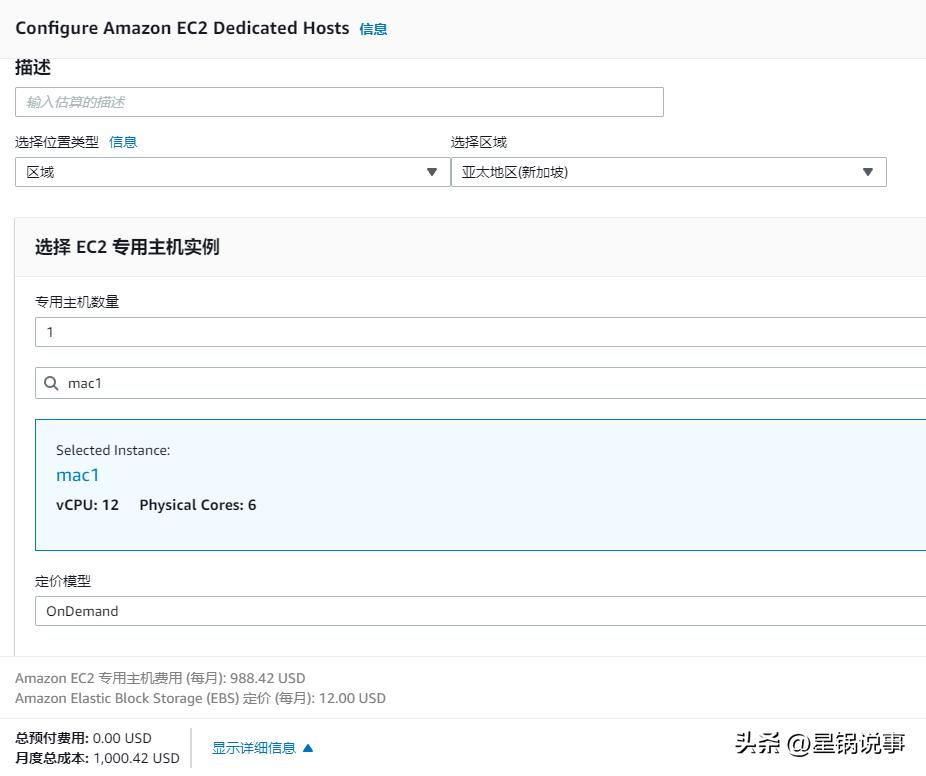The height and width of the screenshot is (776, 926).
Task: Open the 信息 help beside 选择位置类型
Action: pos(123,142)
